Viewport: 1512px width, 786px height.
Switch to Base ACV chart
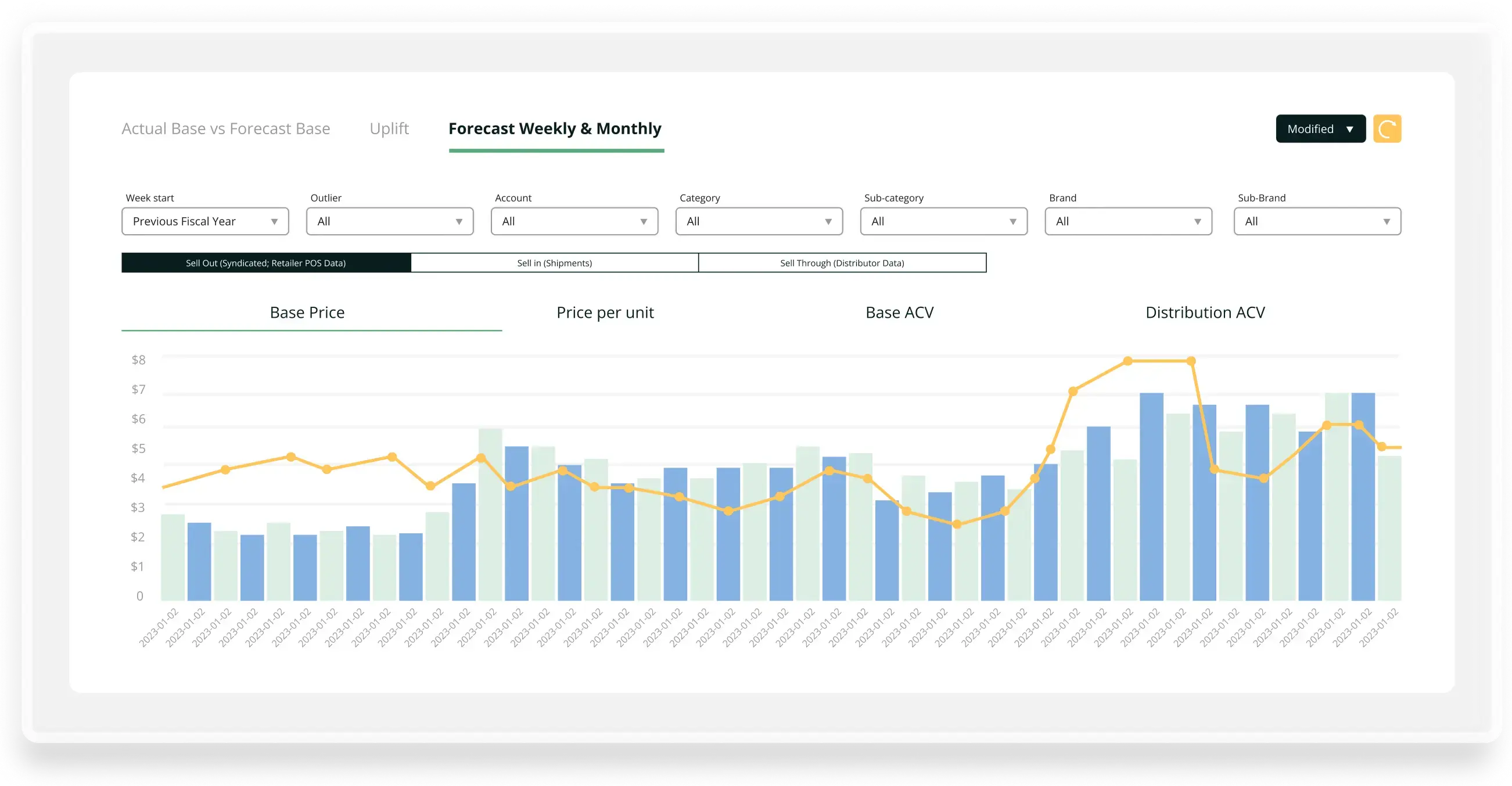point(899,313)
